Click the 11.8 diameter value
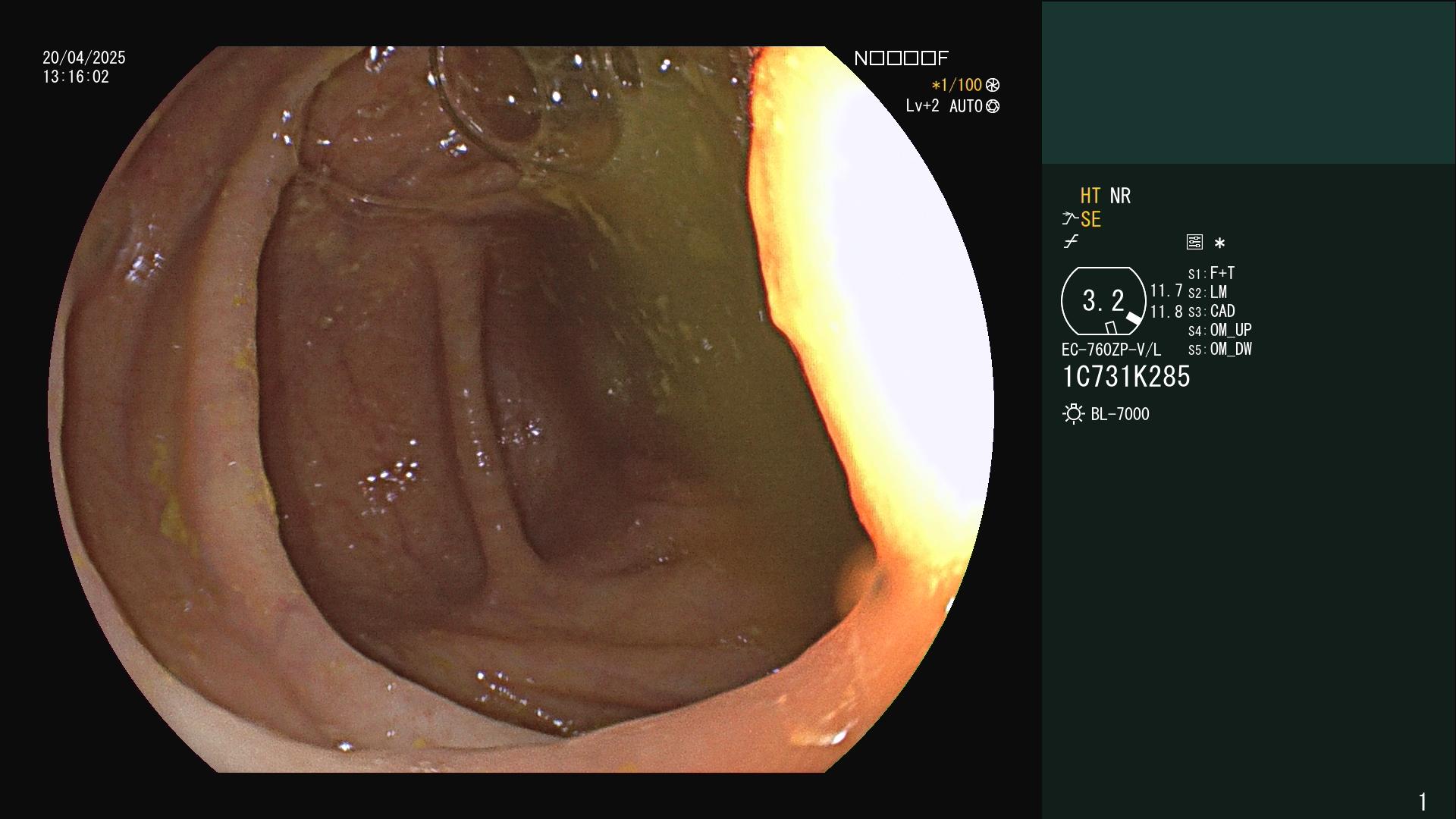1456x819 pixels. click(x=1166, y=311)
